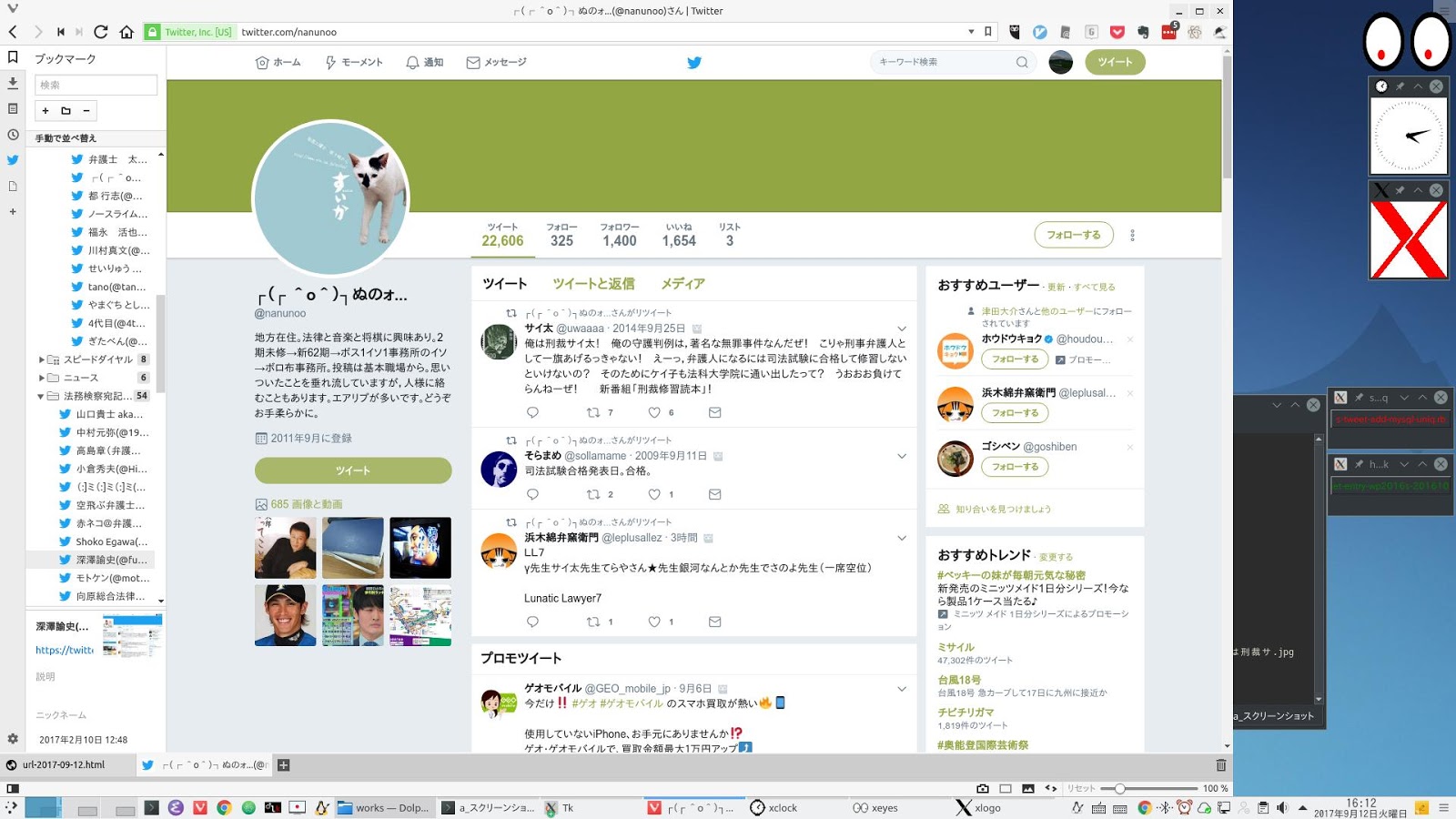This screenshot has height=819, width=1456.
Task: Like the サイ太 tweet heart icon
Action: point(654,412)
